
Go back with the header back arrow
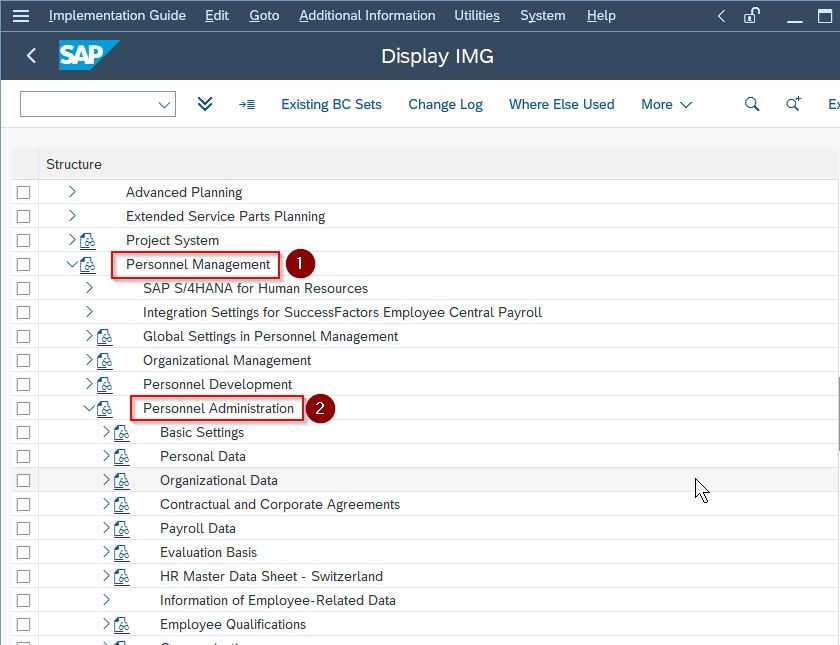[x=32, y=55]
